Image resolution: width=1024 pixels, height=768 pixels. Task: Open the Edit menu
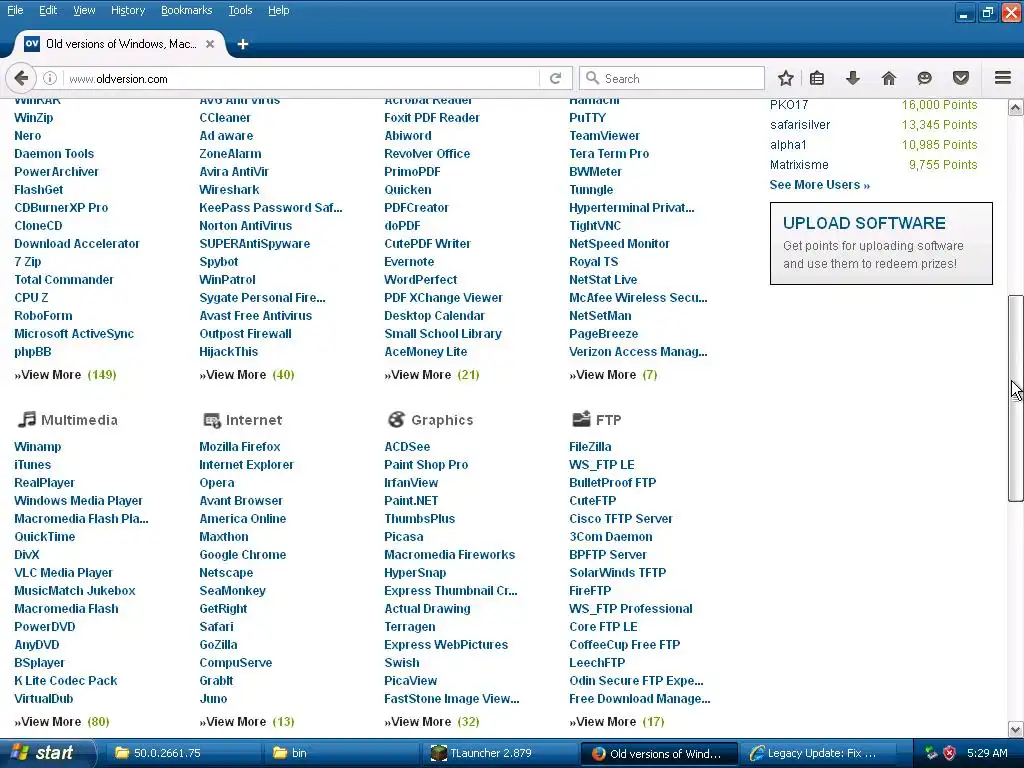48,10
